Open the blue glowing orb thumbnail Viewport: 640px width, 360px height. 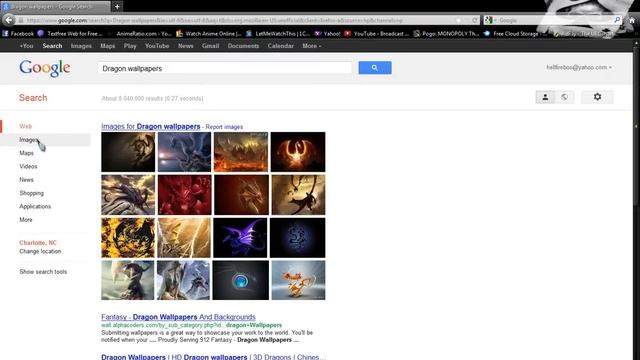[x=240, y=280]
